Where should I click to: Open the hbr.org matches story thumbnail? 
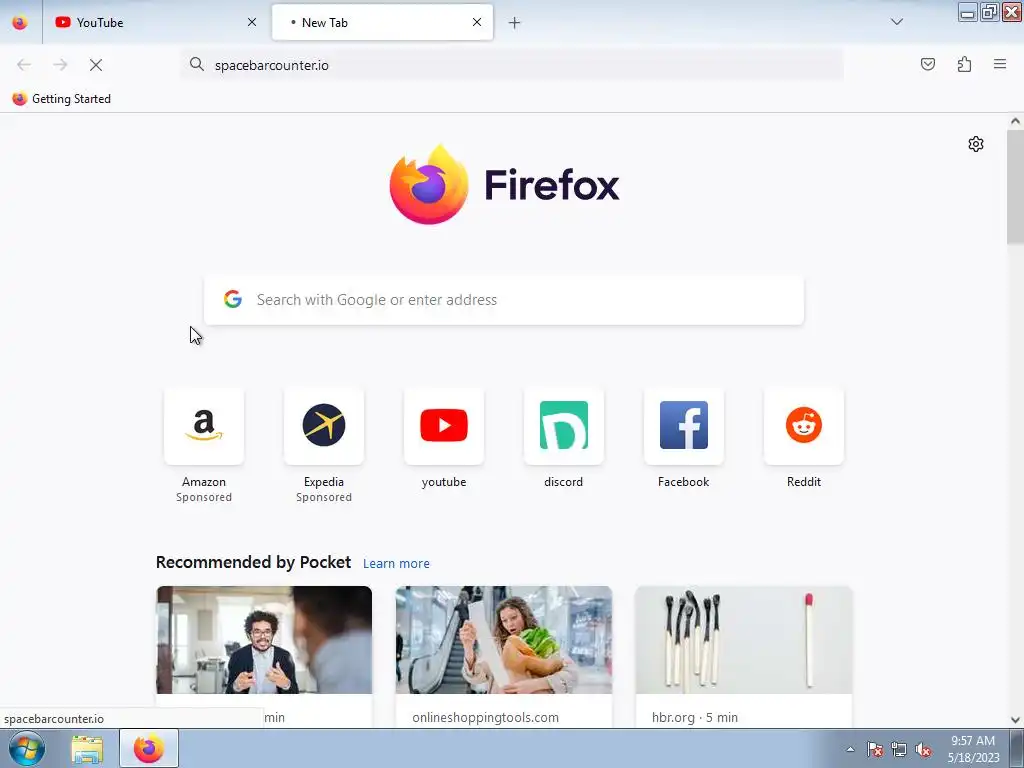click(x=744, y=640)
